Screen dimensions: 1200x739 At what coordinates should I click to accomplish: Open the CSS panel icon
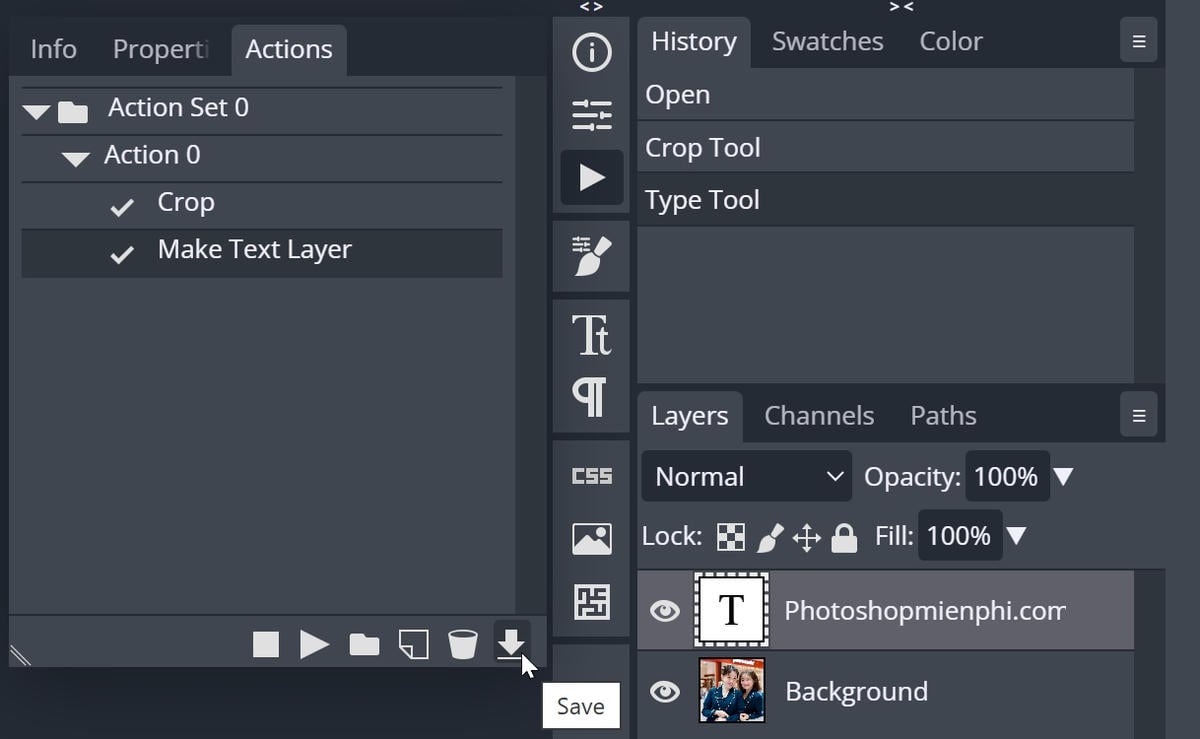pyautogui.click(x=591, y=476)
